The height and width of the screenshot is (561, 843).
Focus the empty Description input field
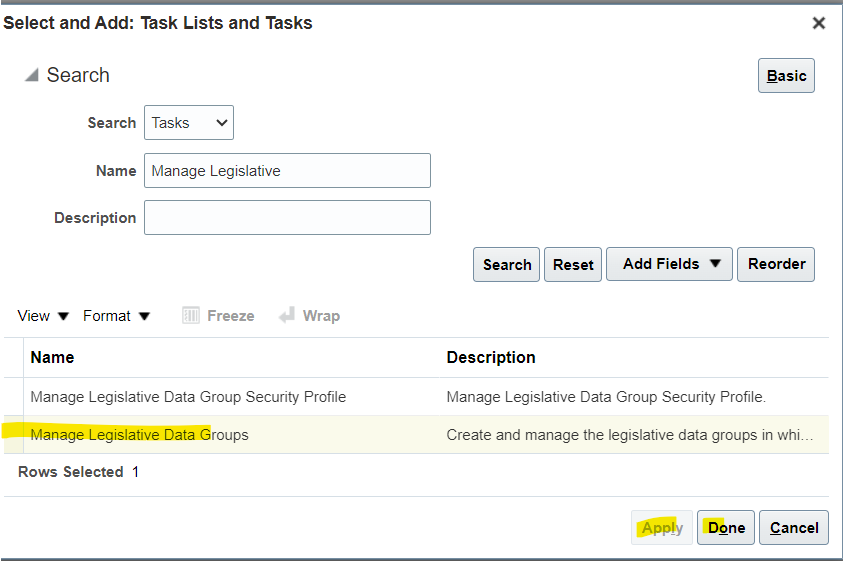[287, 218]
